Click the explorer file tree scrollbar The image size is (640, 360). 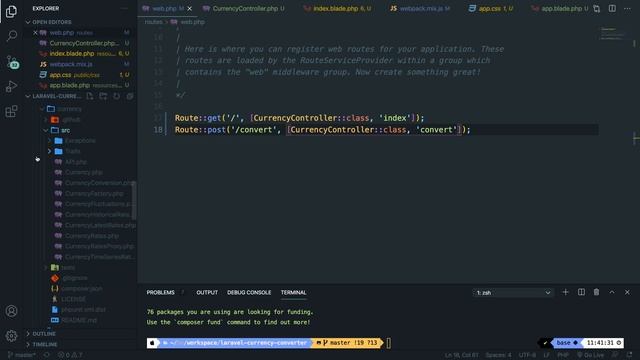click(134, 200)
